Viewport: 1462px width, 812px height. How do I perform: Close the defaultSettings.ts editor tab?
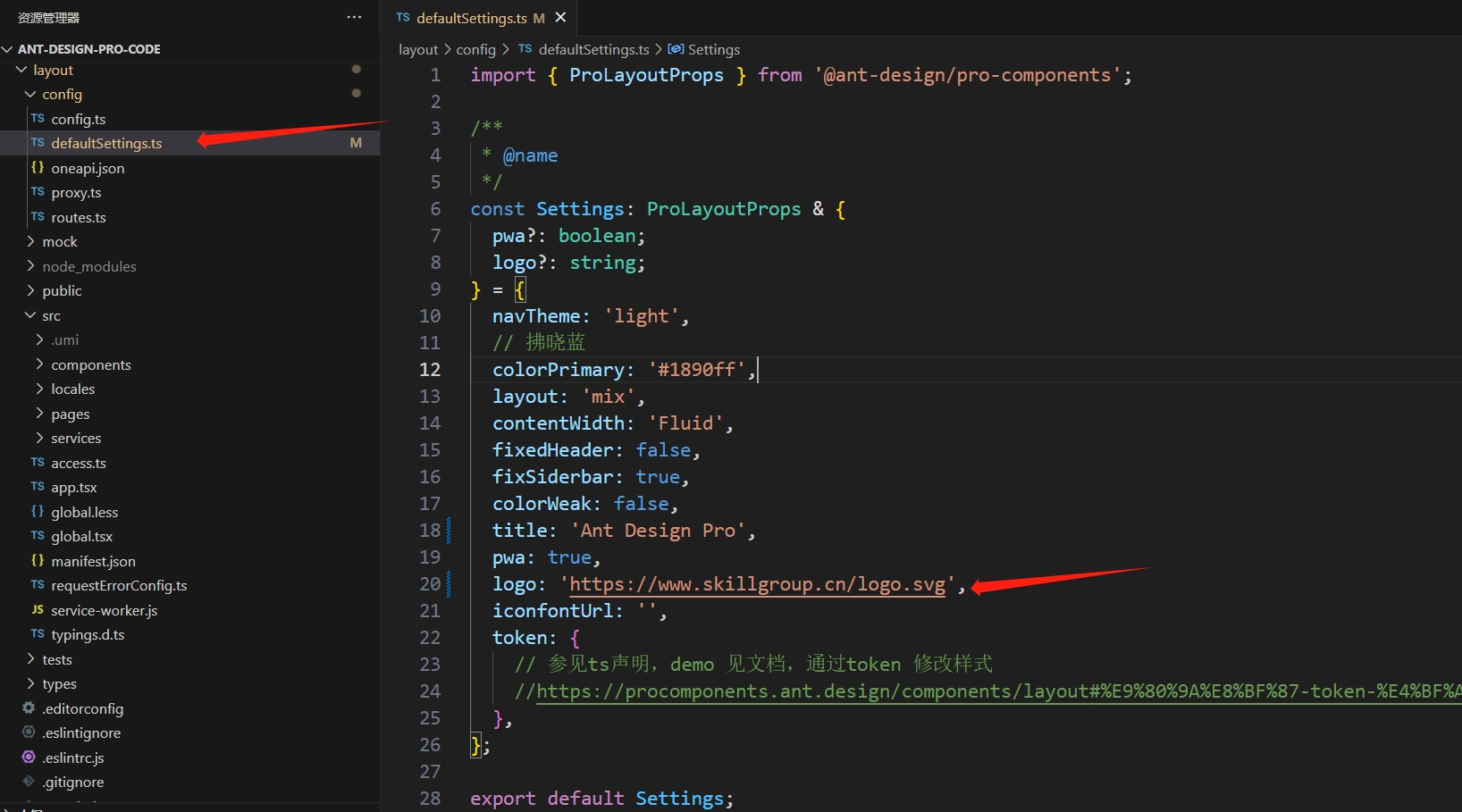(x=560, y=17)
